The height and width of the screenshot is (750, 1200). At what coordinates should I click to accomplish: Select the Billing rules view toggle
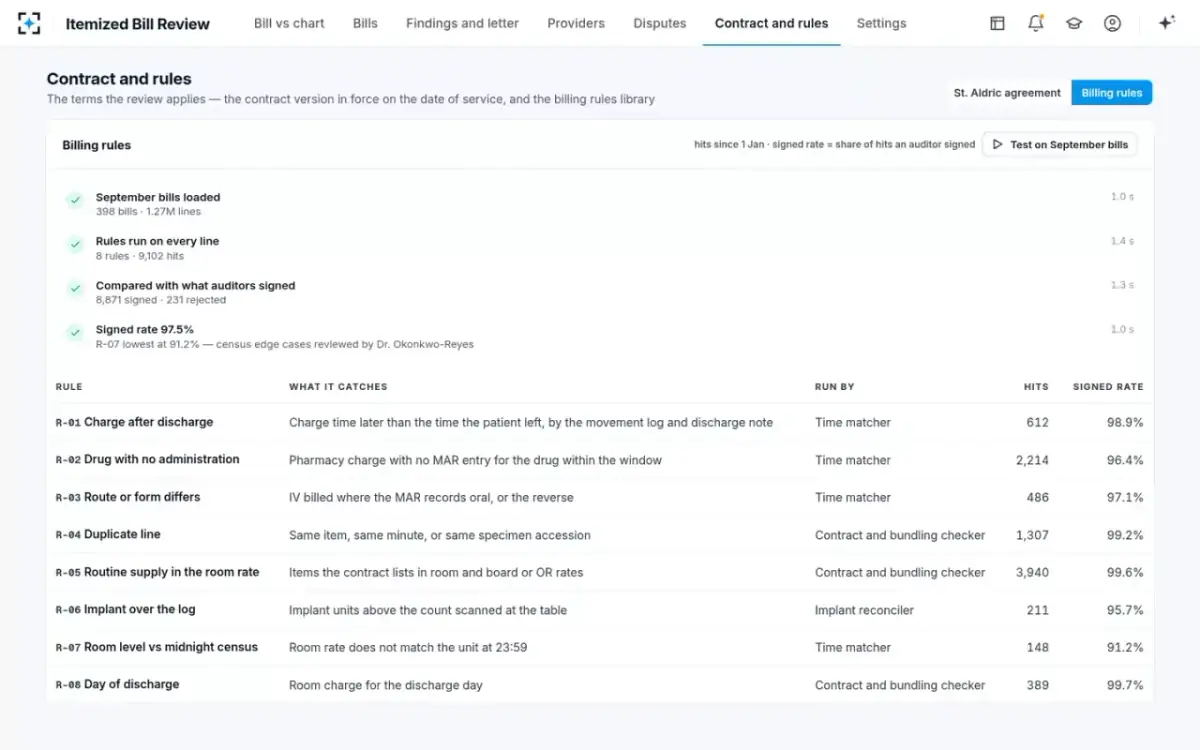(1111, 93)
